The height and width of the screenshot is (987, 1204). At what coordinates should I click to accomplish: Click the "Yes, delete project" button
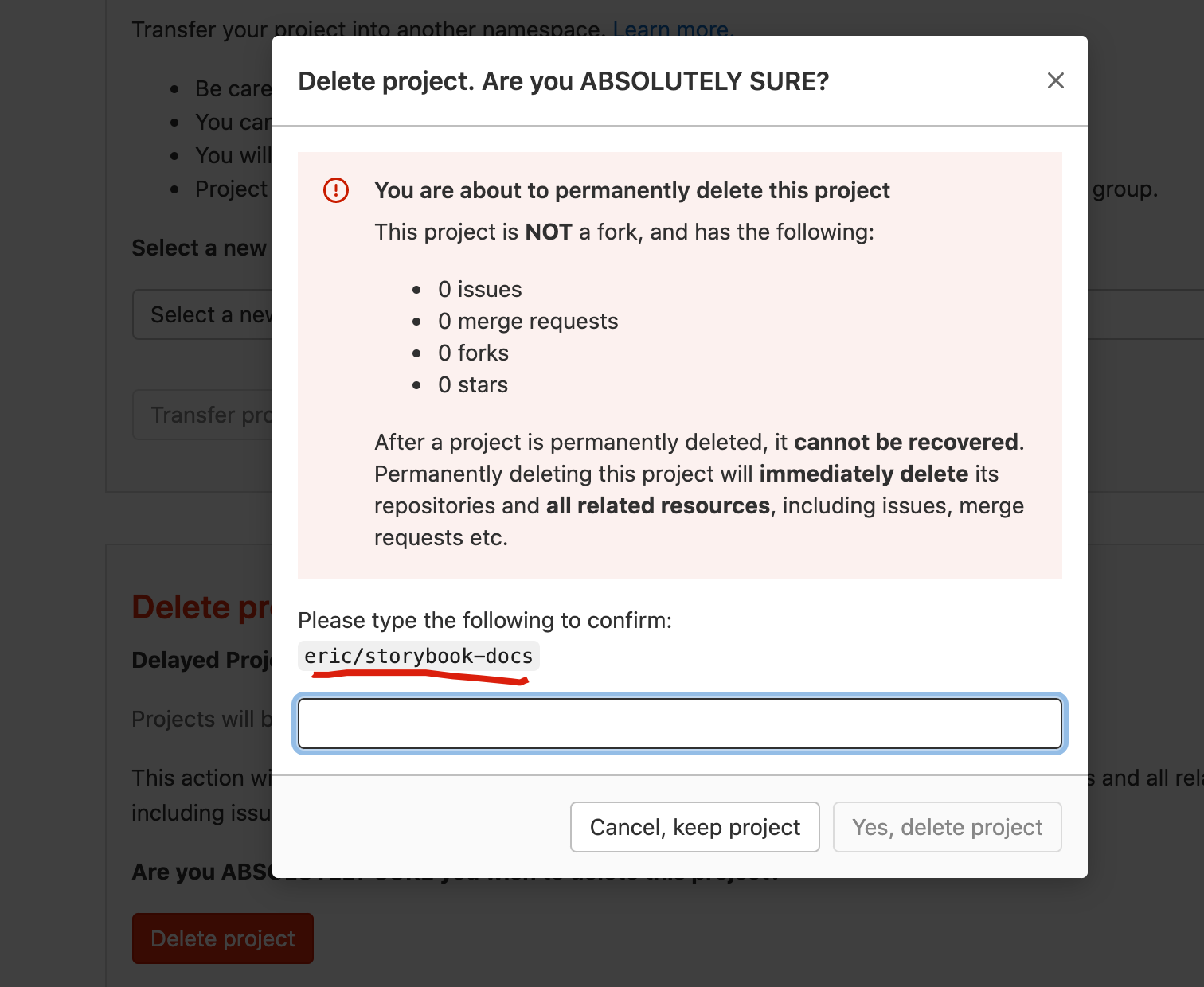(x=947, y=827)
